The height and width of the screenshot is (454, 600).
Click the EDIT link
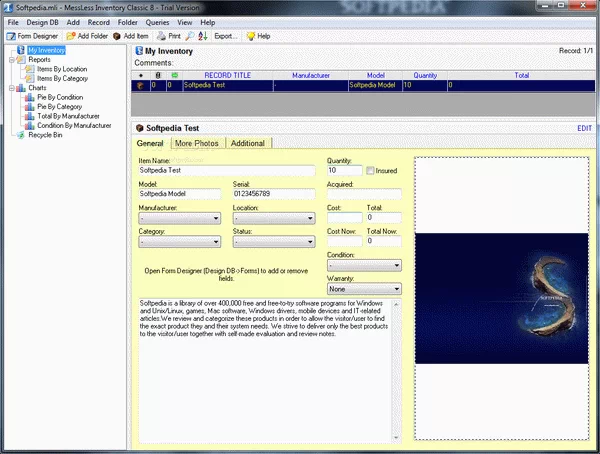[584, 128]
